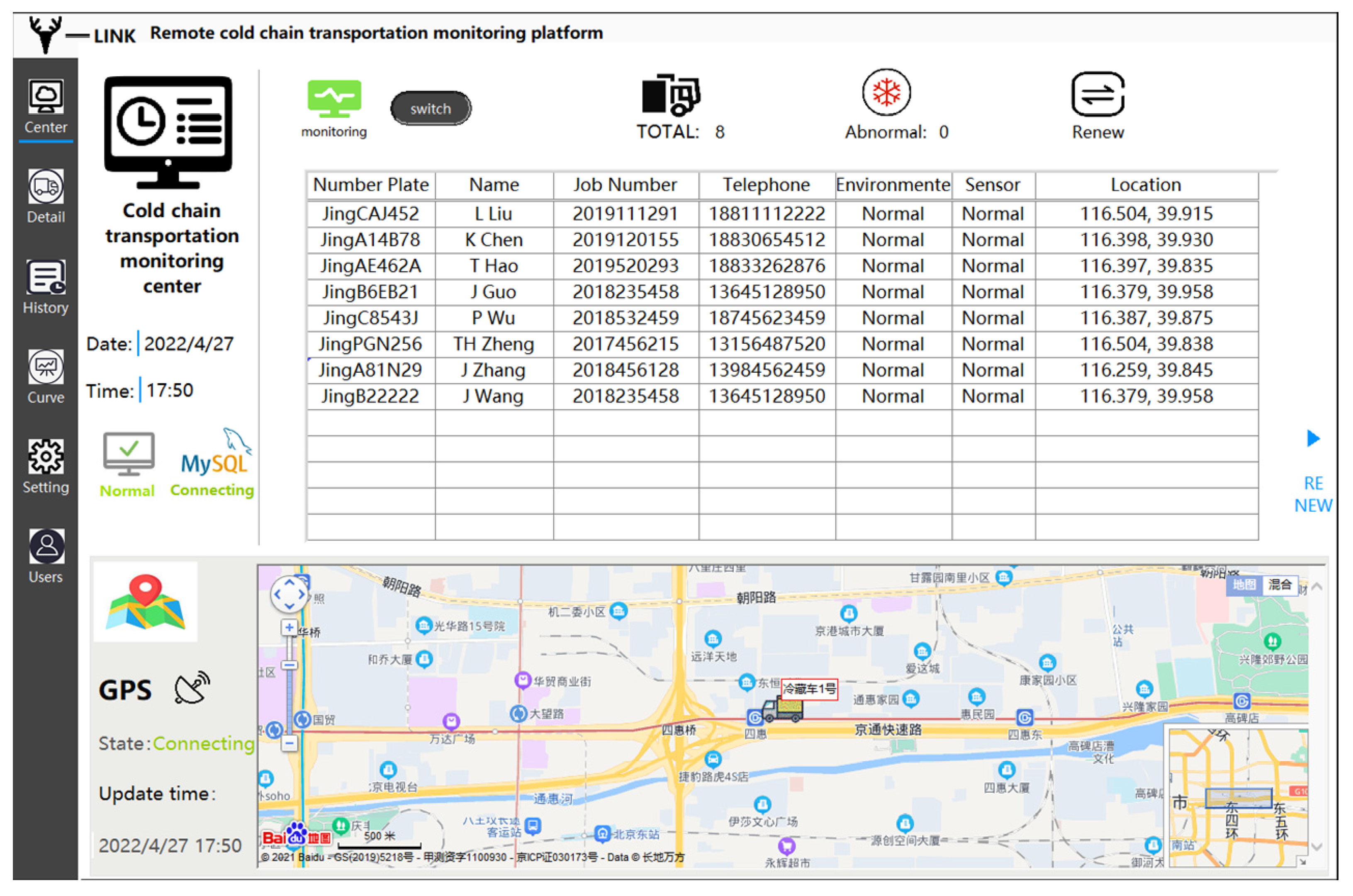Open the Users account page
Screen dimensions: 1353x896
[46, 547]
